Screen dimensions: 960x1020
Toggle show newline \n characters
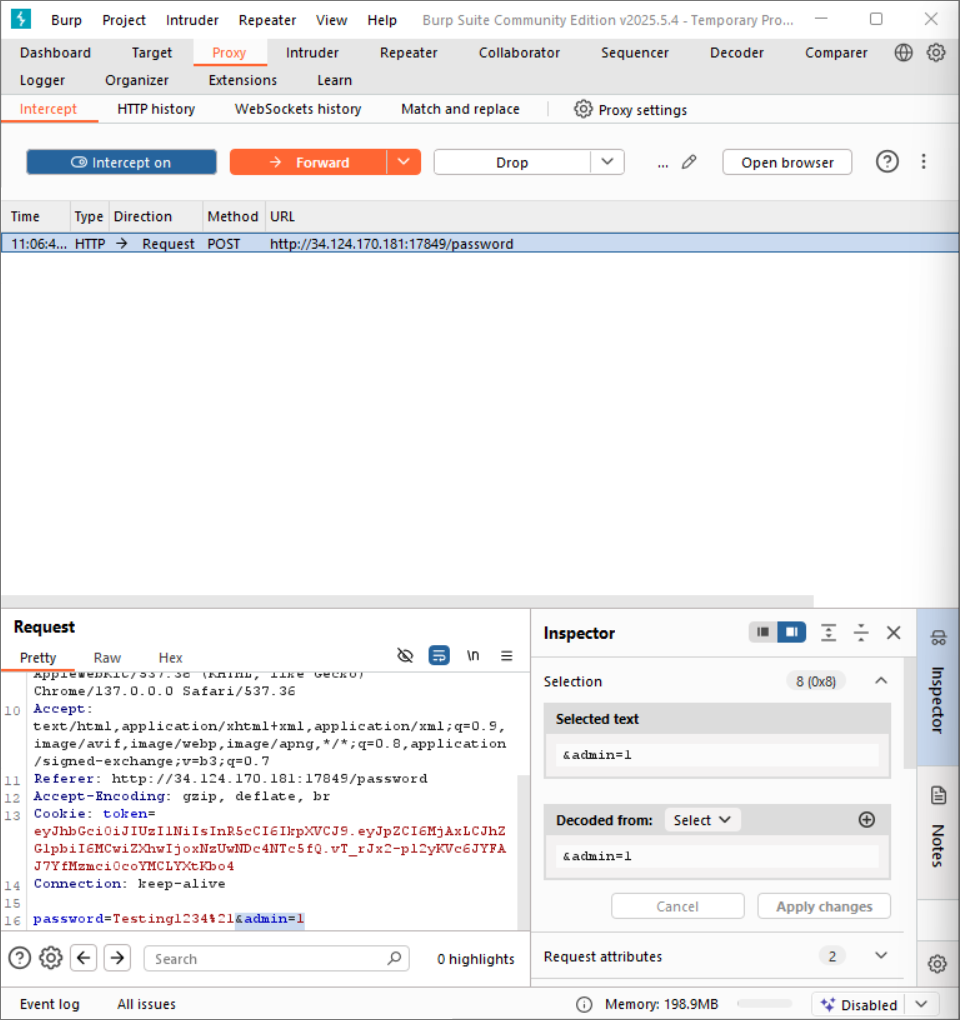tap(473, 655)
